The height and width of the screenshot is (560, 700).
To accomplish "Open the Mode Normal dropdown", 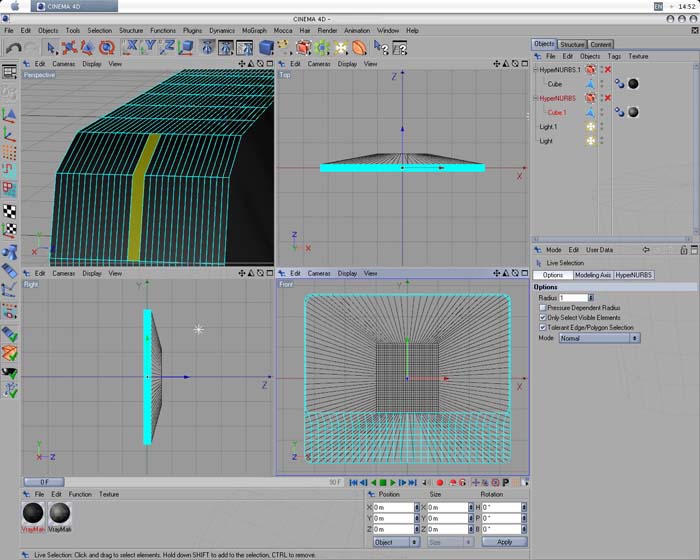I will pos(599,338).
